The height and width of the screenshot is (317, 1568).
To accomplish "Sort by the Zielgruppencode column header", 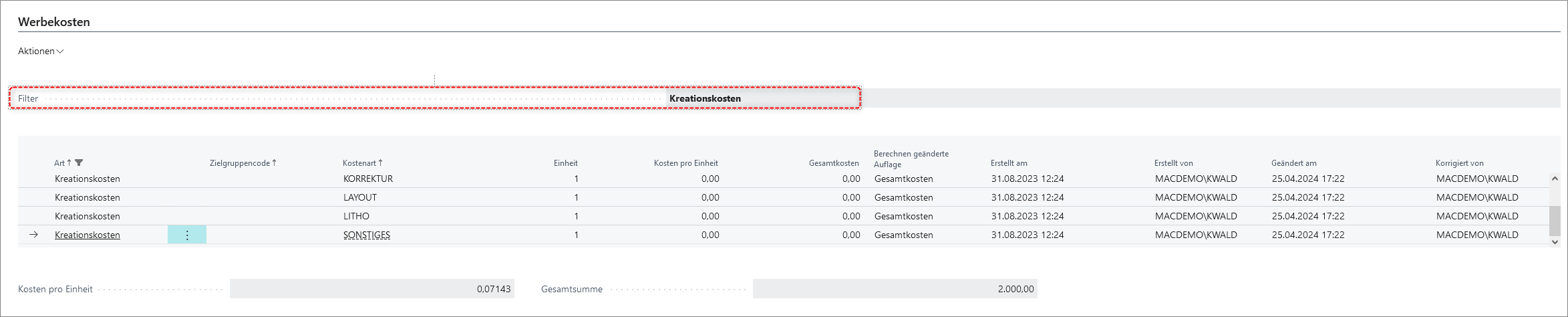I will tap(243, 163).
